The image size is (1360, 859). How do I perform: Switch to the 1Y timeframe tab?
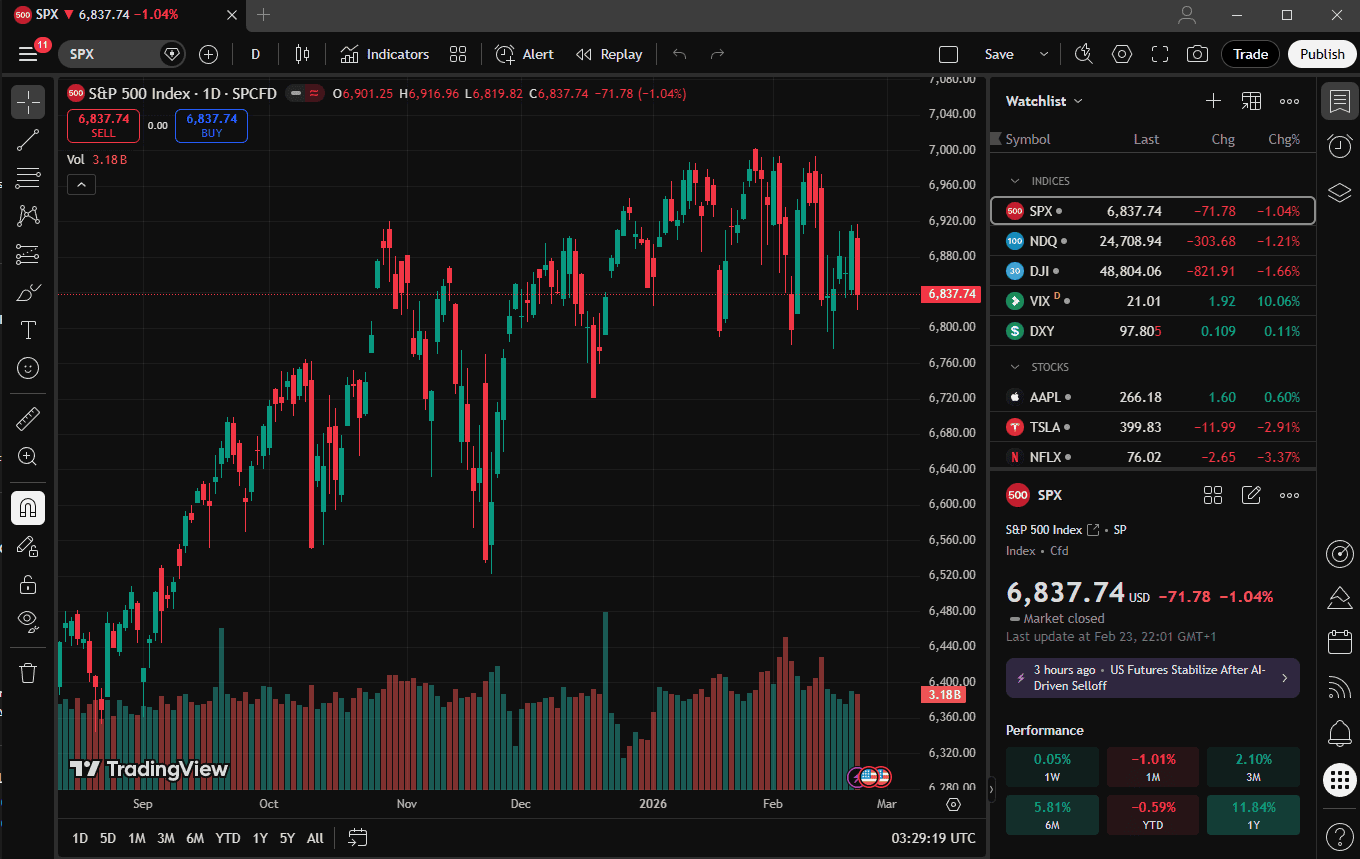259,838
